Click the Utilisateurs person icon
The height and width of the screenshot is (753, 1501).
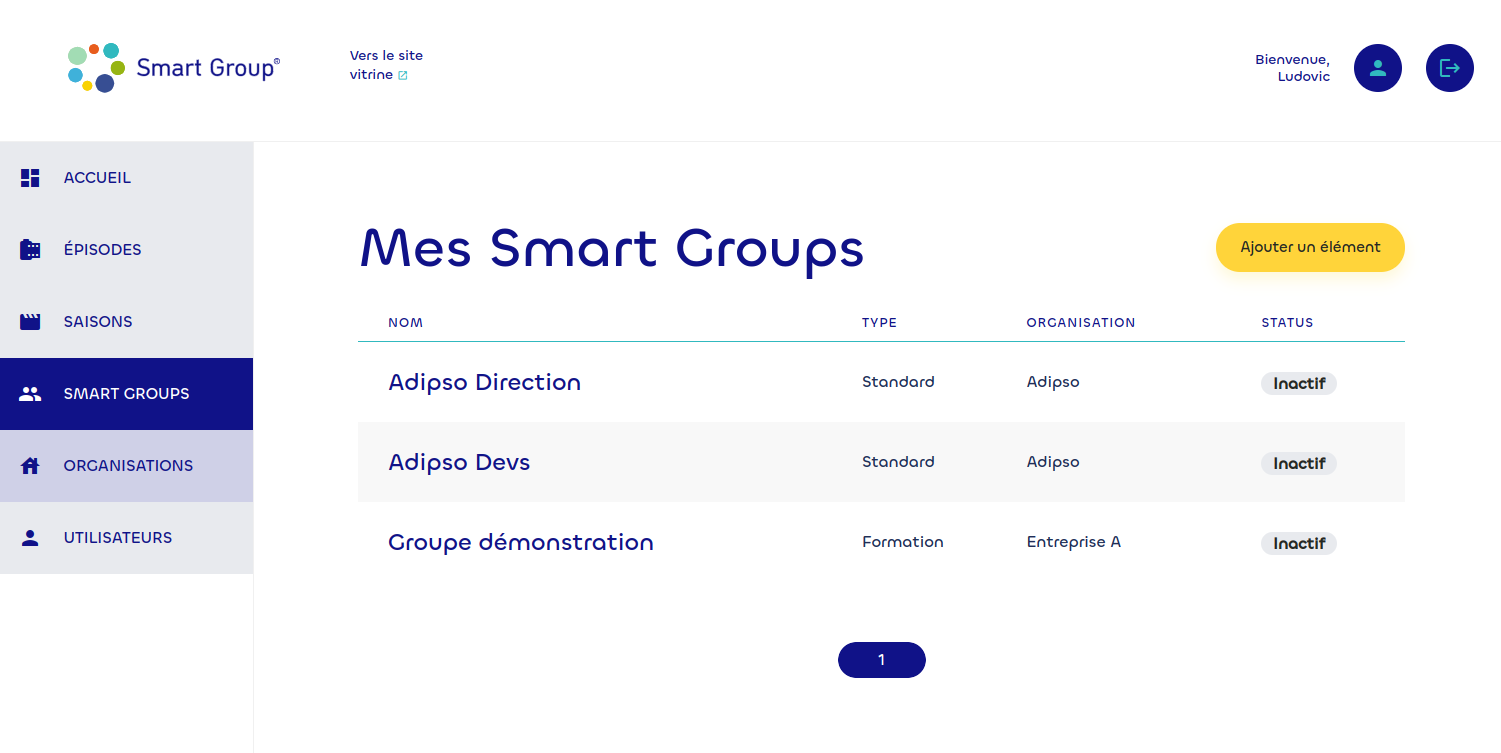tap(30, 538)
